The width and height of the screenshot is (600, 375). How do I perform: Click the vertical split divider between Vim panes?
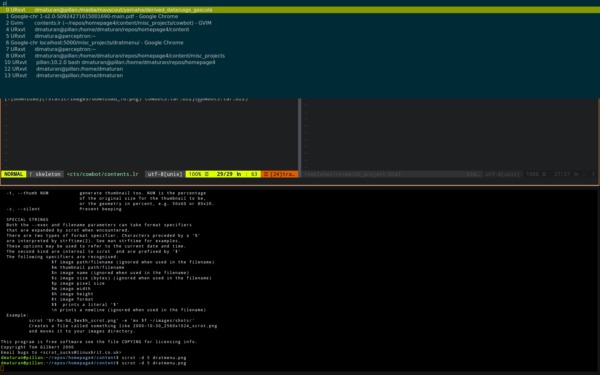(x=300, y=138)
